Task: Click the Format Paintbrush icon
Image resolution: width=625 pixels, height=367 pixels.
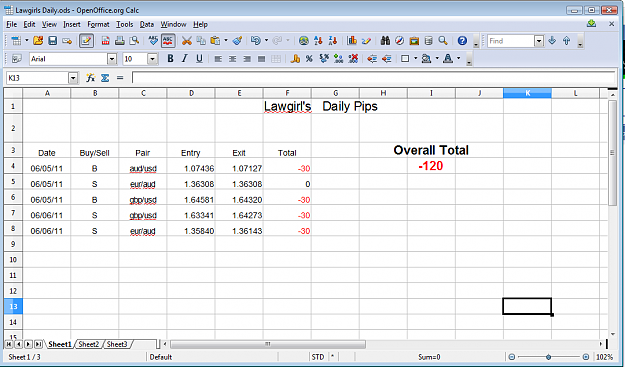Action: 238,41
